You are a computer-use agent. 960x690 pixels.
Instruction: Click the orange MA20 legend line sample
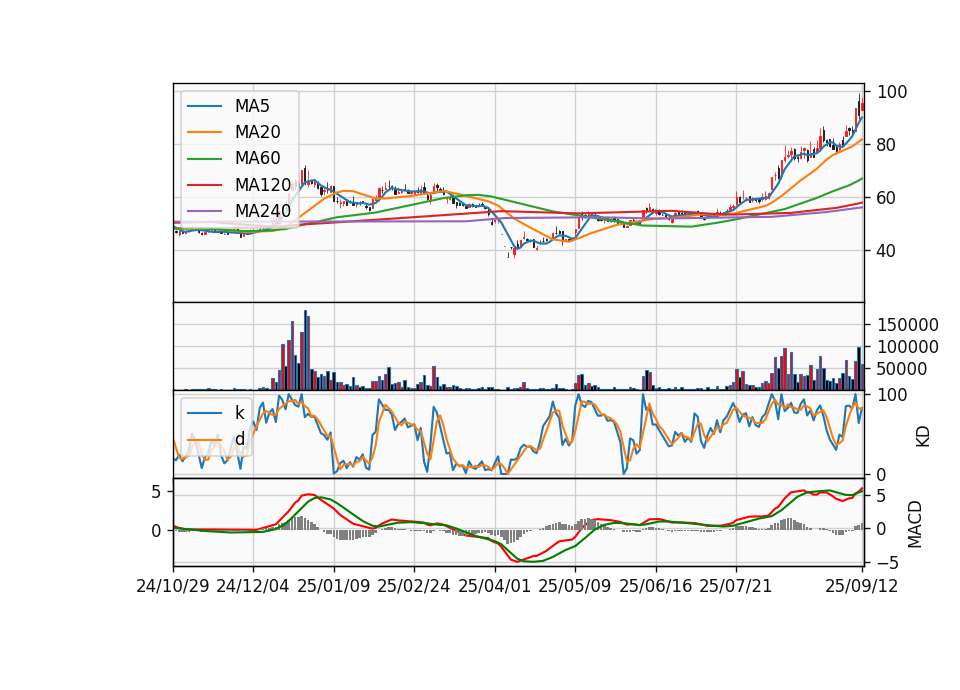204,133
